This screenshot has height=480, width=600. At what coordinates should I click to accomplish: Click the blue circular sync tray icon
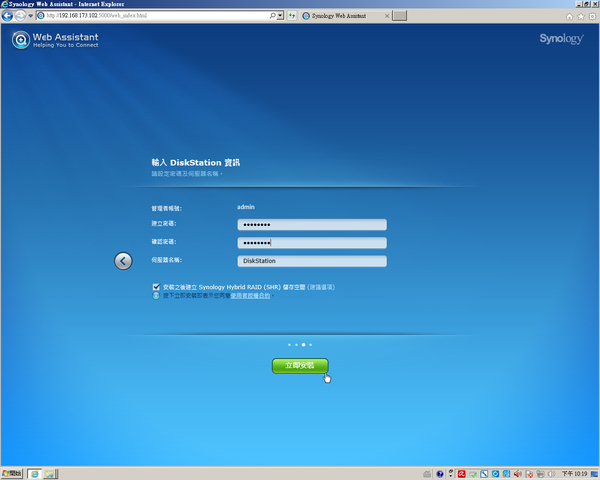(x=495, y=474)
